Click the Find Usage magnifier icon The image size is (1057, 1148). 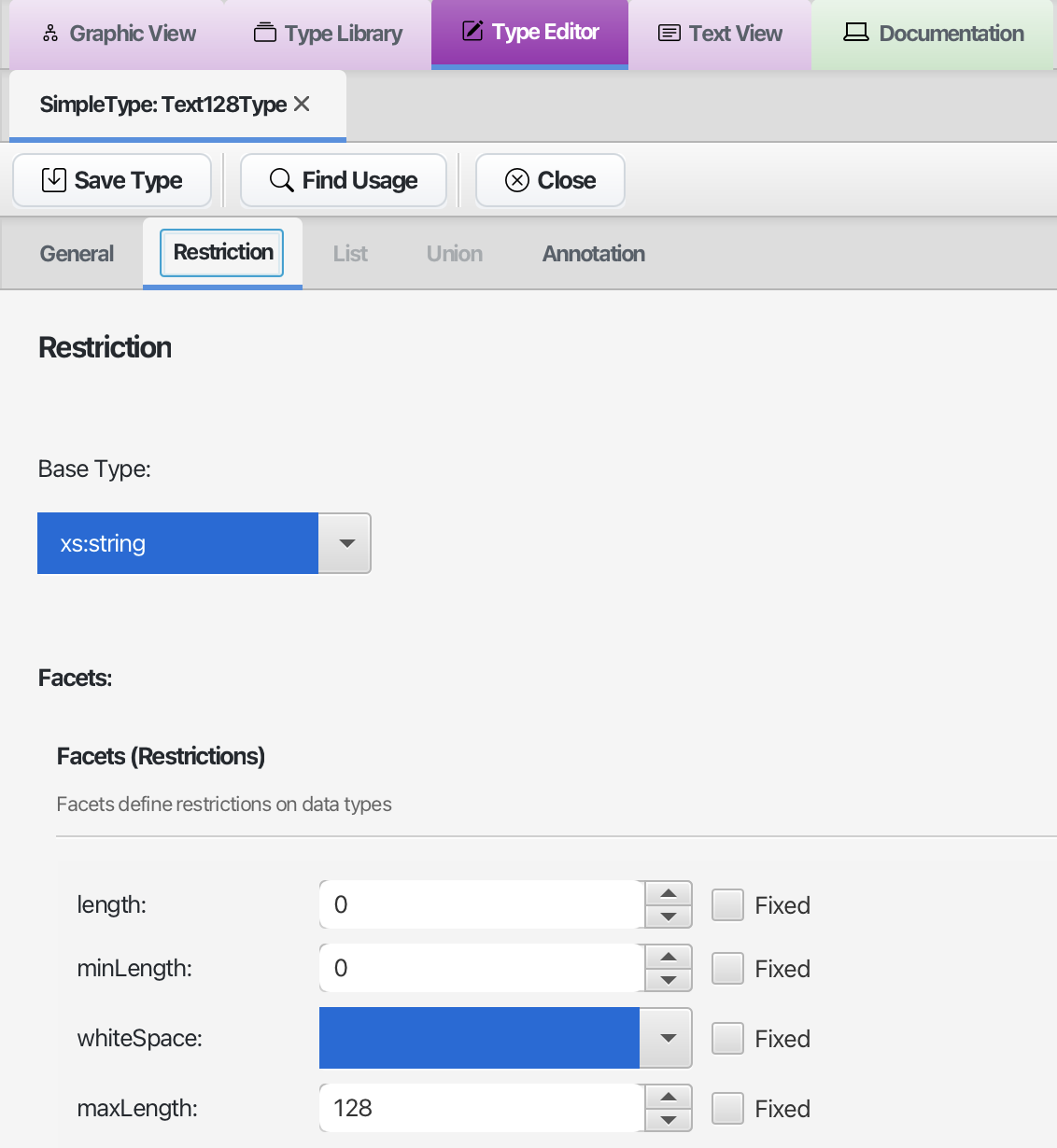[280, 179]
